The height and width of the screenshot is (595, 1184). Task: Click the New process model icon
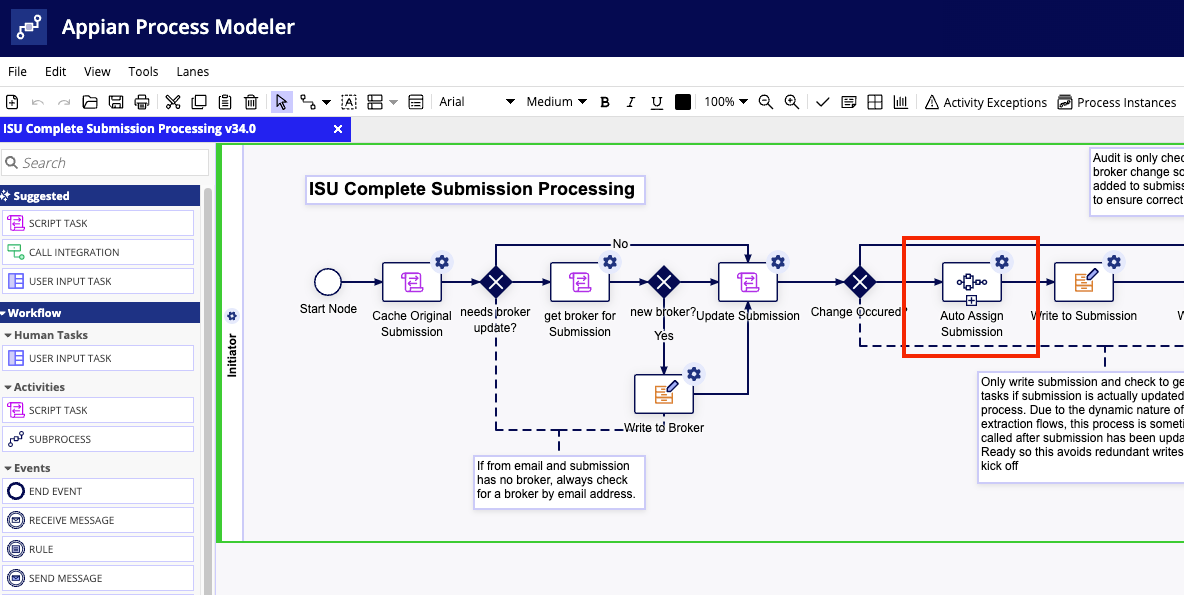click(x=11, y=102)
